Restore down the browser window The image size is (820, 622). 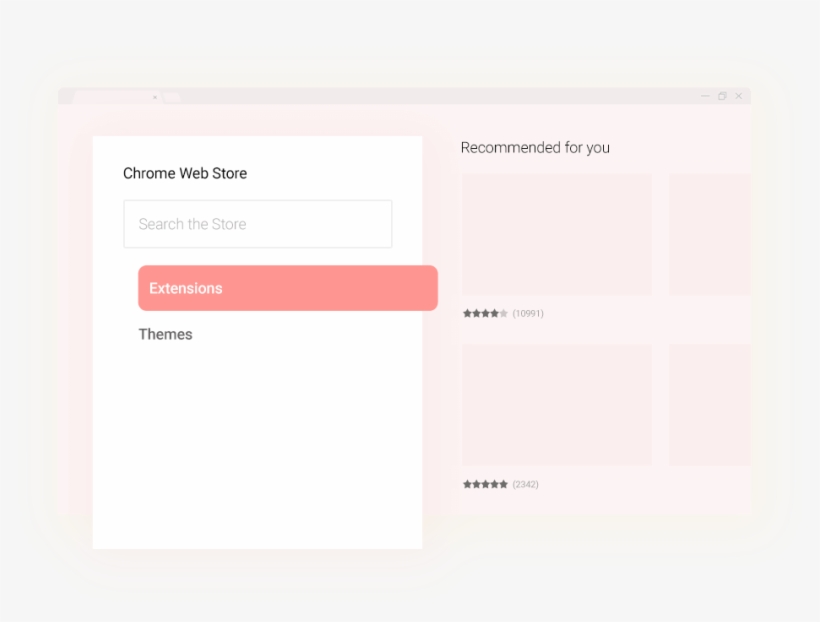[x=722, y=96]
